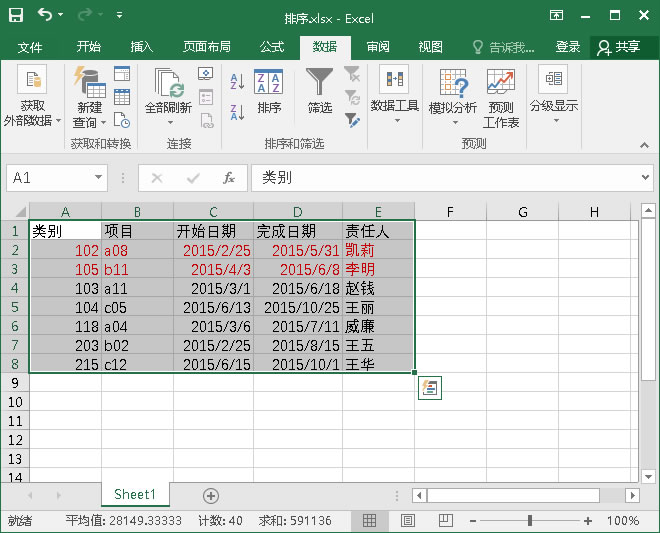The height and width of the screenshot is (533, 660).
Task: Click the Select All corner triangle
Action: [20, 211]
